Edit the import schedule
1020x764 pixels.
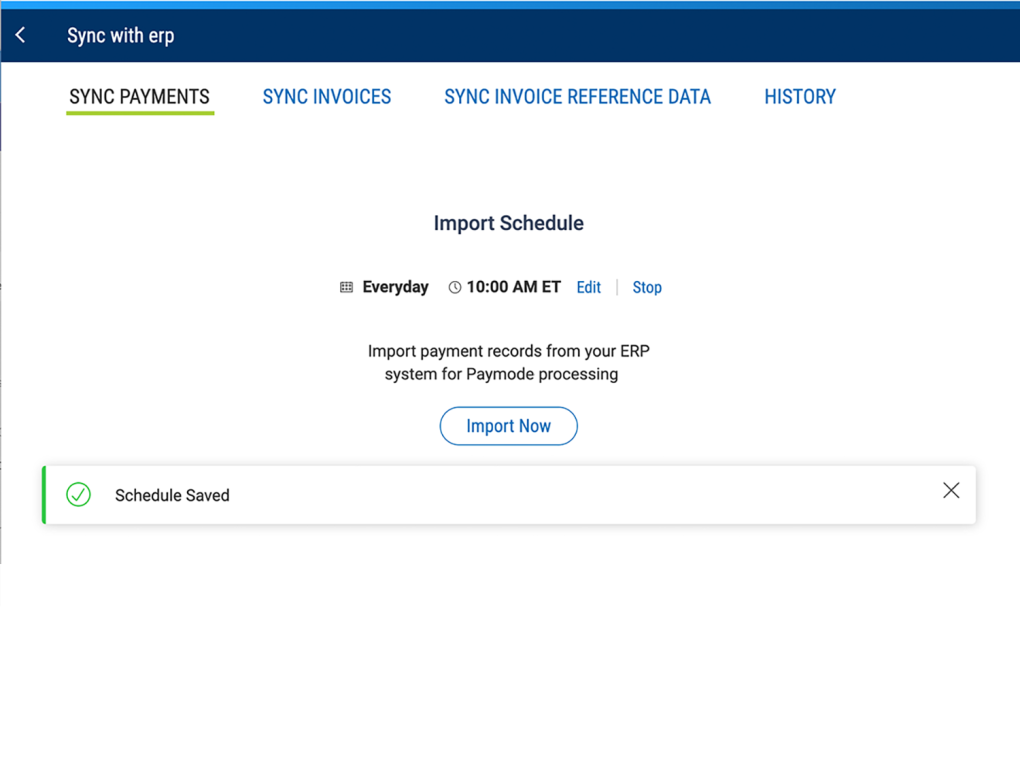(588, 287)
